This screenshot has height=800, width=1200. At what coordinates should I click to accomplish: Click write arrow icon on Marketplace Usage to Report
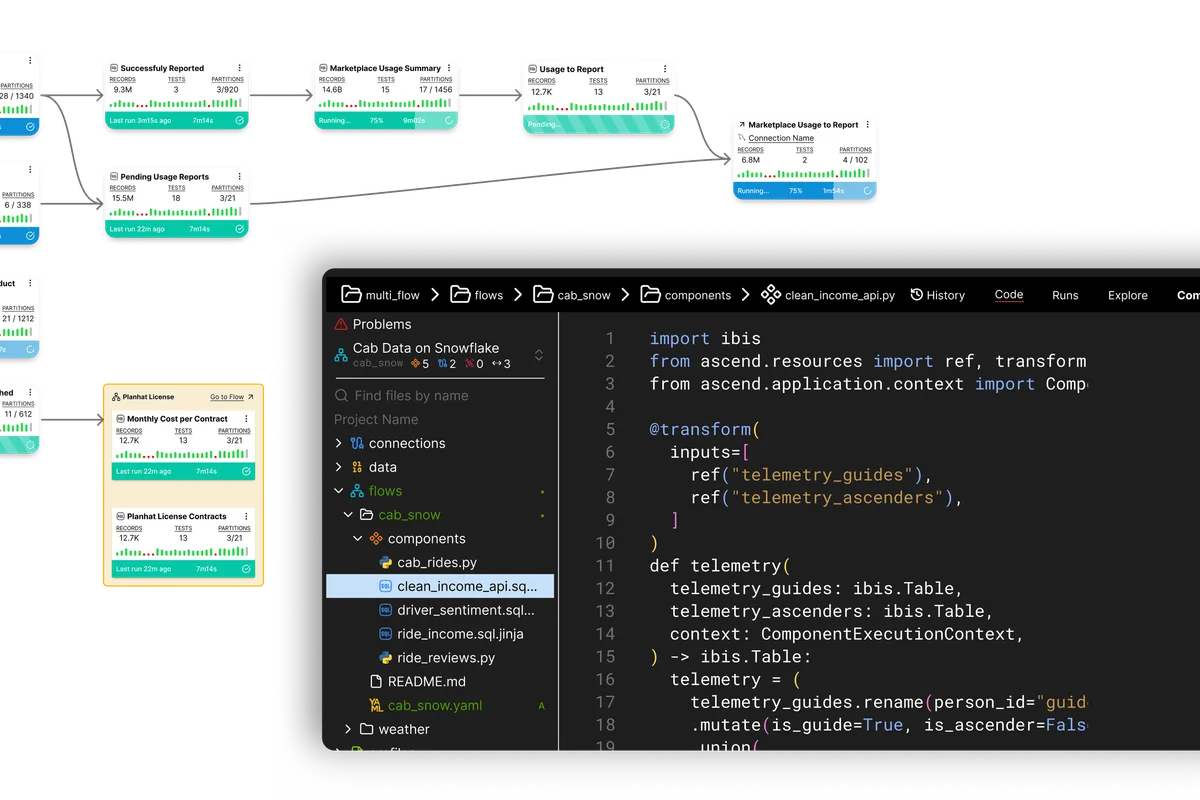coord(742,125)
